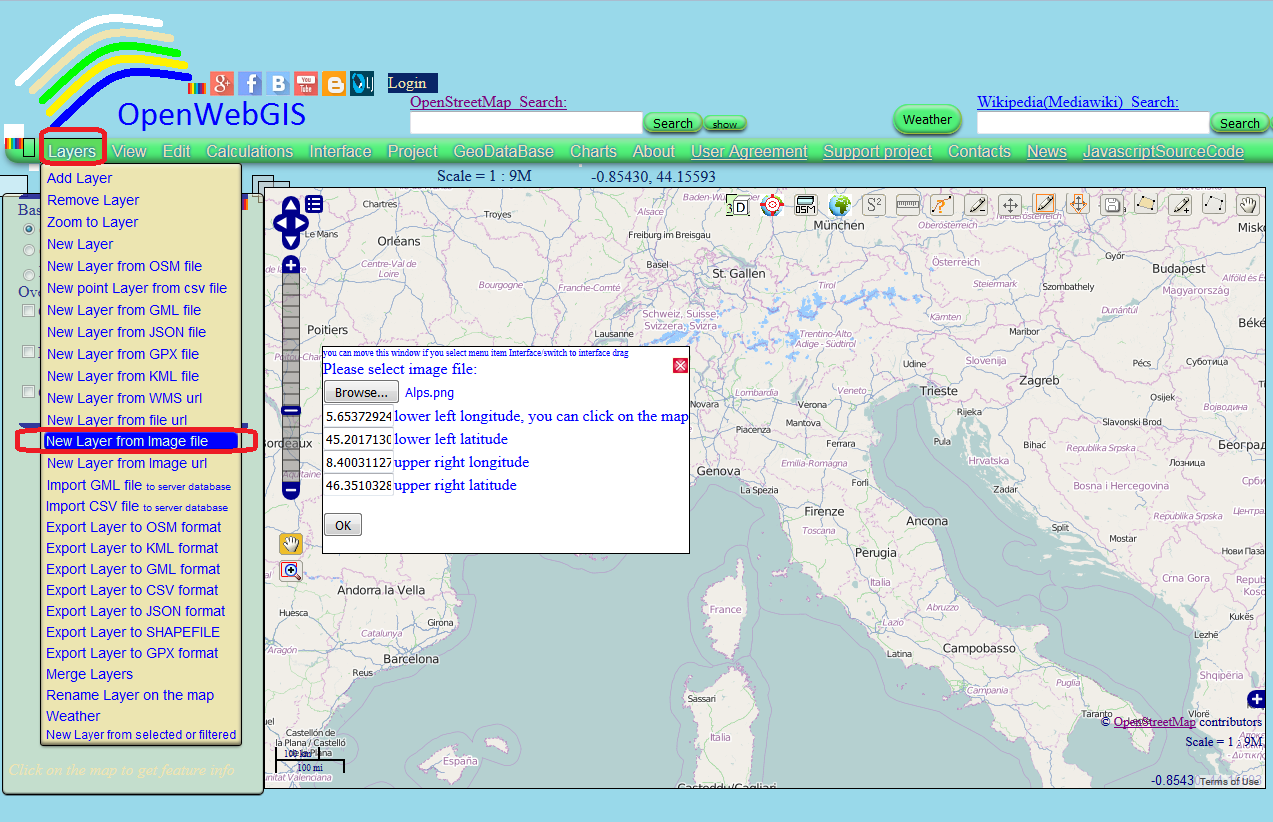The width and height of the screenshot is (1273, 822).
Task: Select the orange drag-feature arrows tool
Action: (x=1078, y=205)
